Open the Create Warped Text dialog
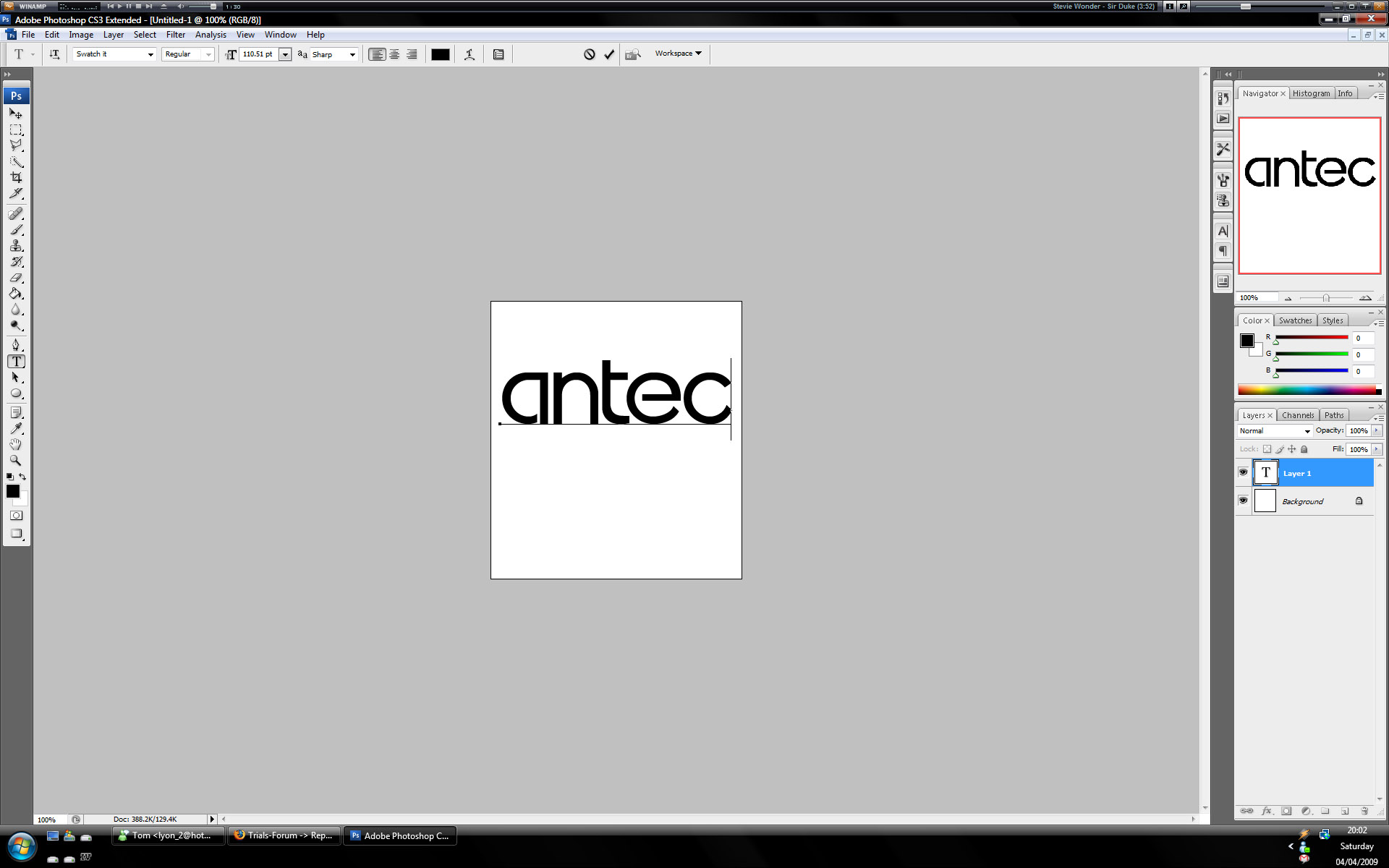 470,54
